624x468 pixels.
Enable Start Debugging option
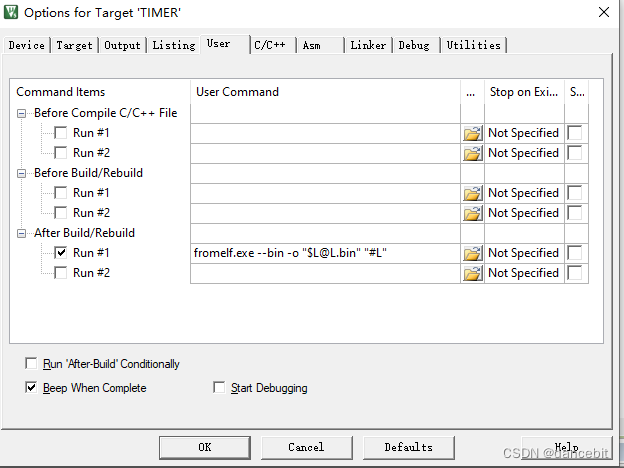[219, 387]
